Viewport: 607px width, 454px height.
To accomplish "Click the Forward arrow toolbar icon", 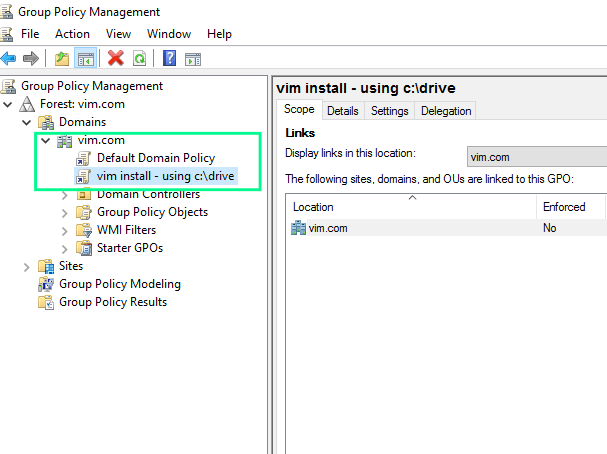I will pos(31,58).
